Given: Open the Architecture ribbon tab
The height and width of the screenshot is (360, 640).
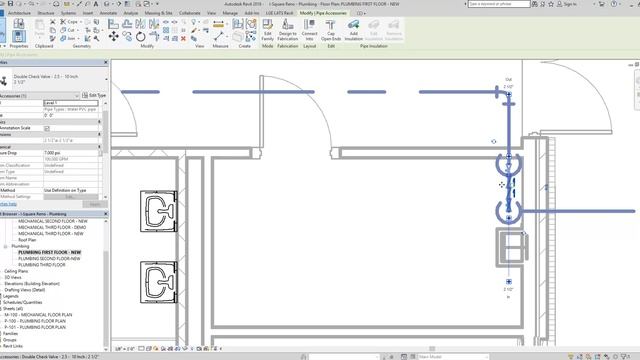Looking at the screenshot, I should pyautogui.click(x=19, y=13).
